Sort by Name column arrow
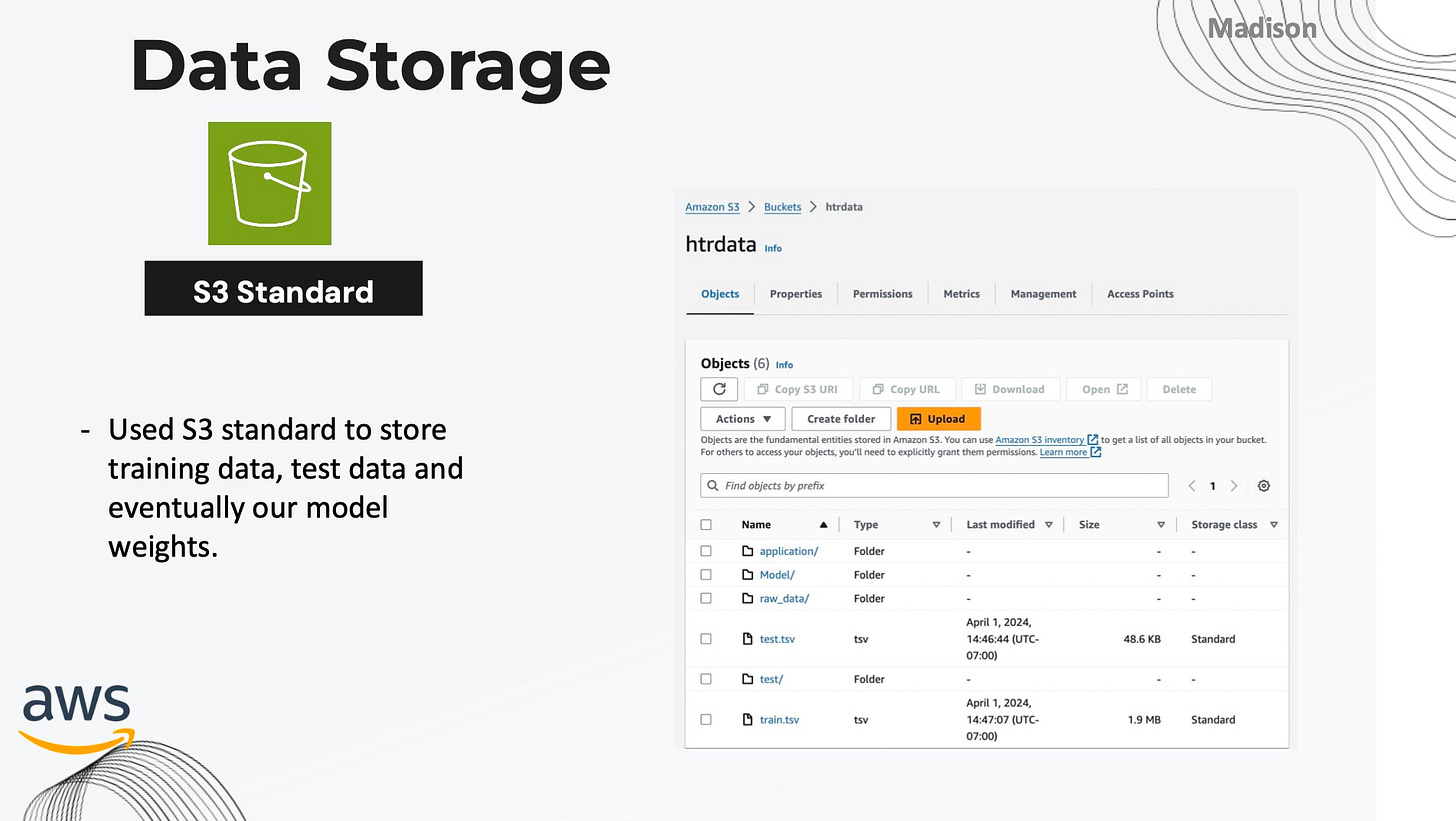The image size is (1456, 821). (823, 525)
